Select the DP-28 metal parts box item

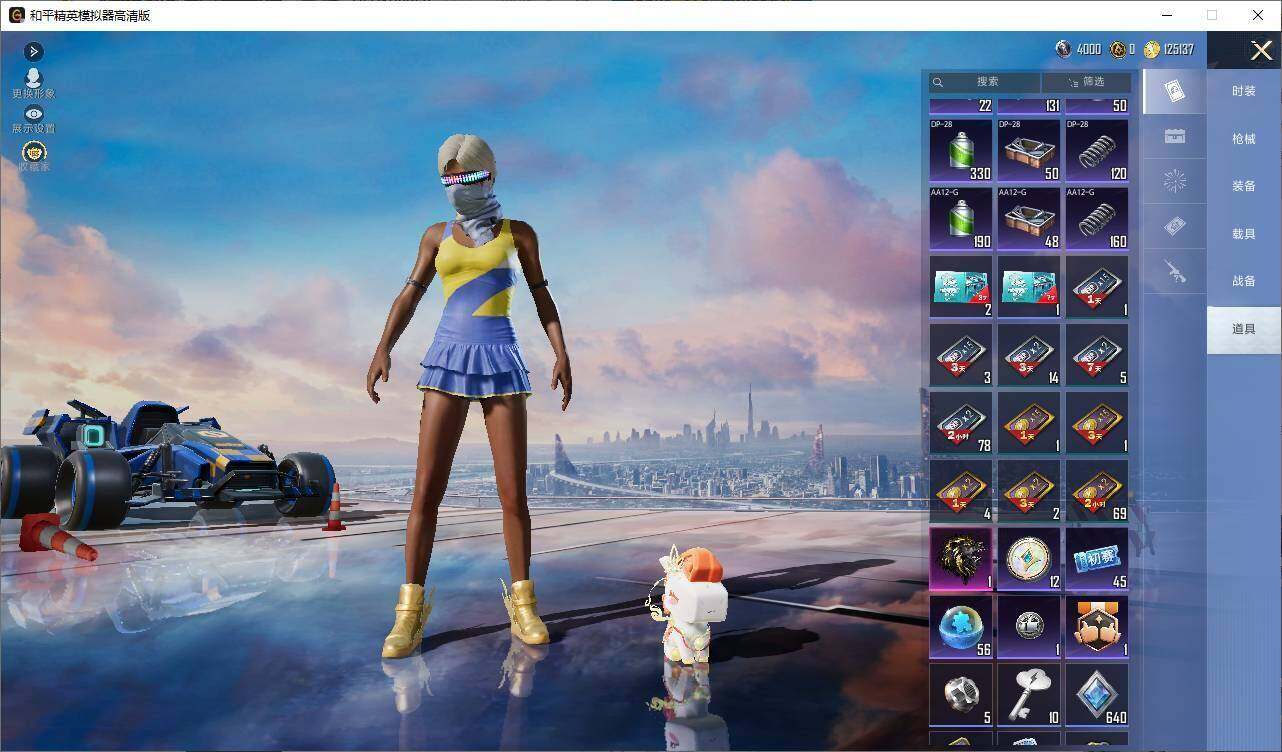(1029, 150)
